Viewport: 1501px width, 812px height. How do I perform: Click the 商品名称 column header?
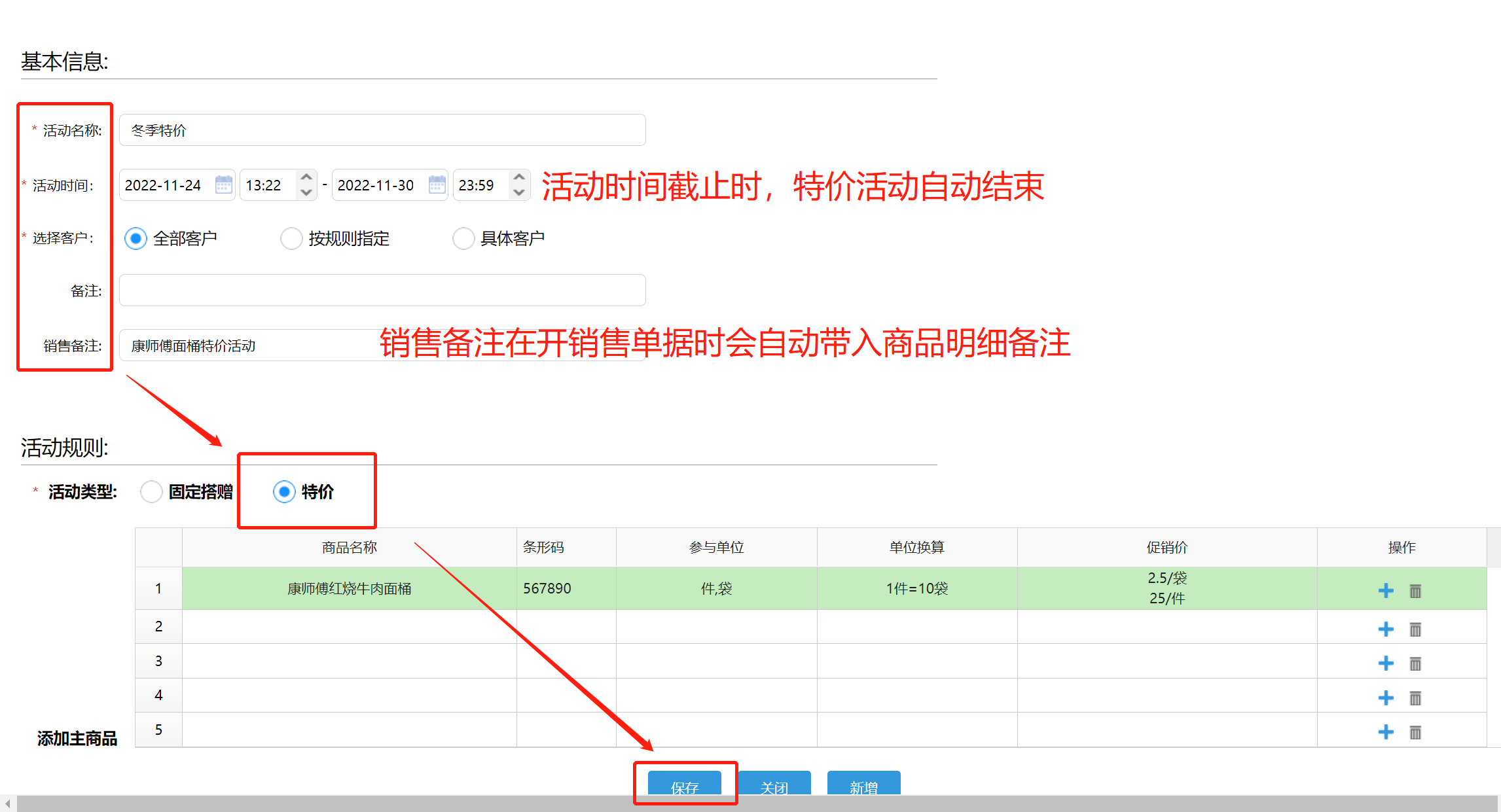(x=350, y=547)
